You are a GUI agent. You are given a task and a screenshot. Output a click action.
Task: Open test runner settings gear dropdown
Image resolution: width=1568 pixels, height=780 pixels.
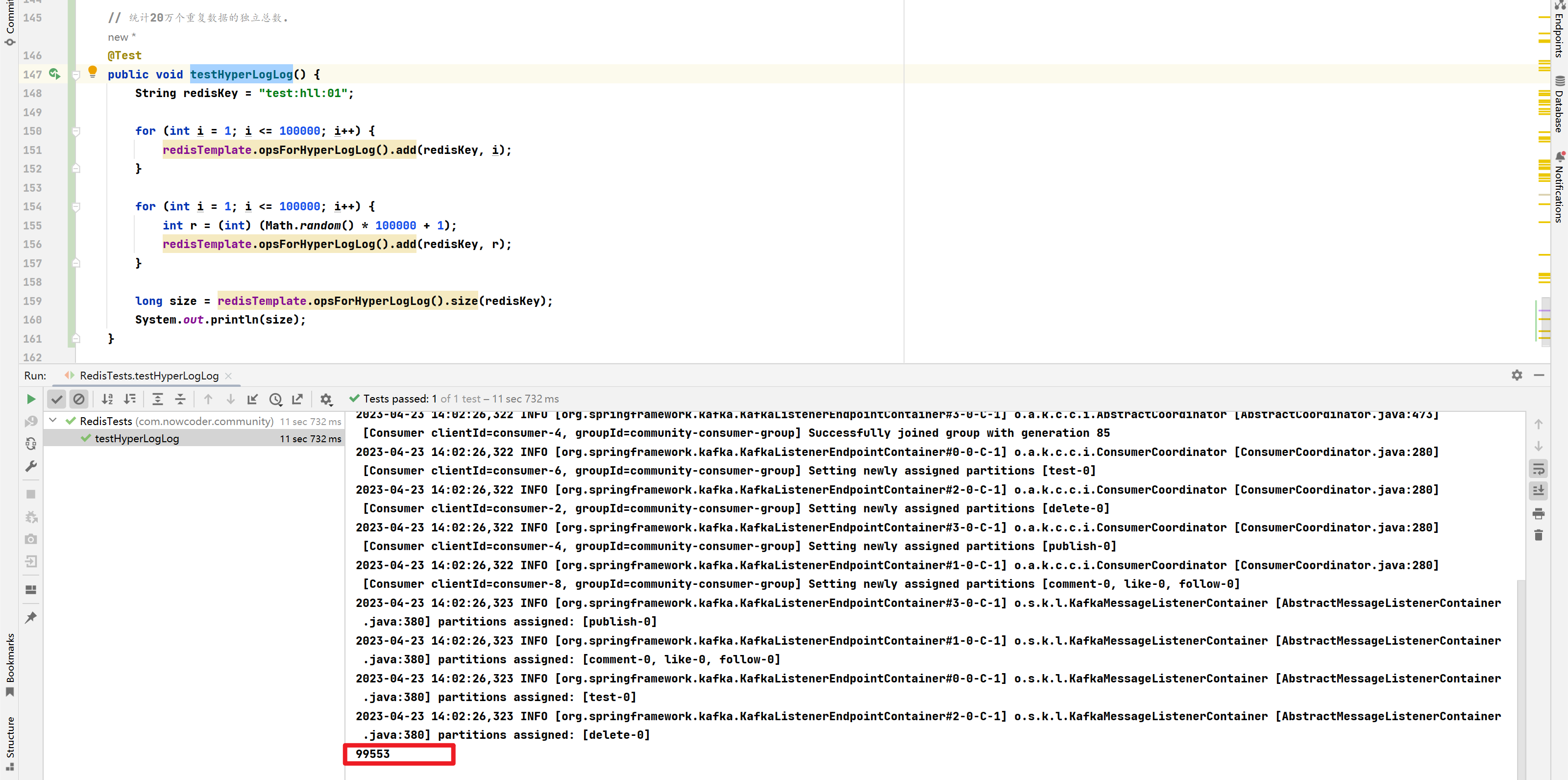coord(326,400)
